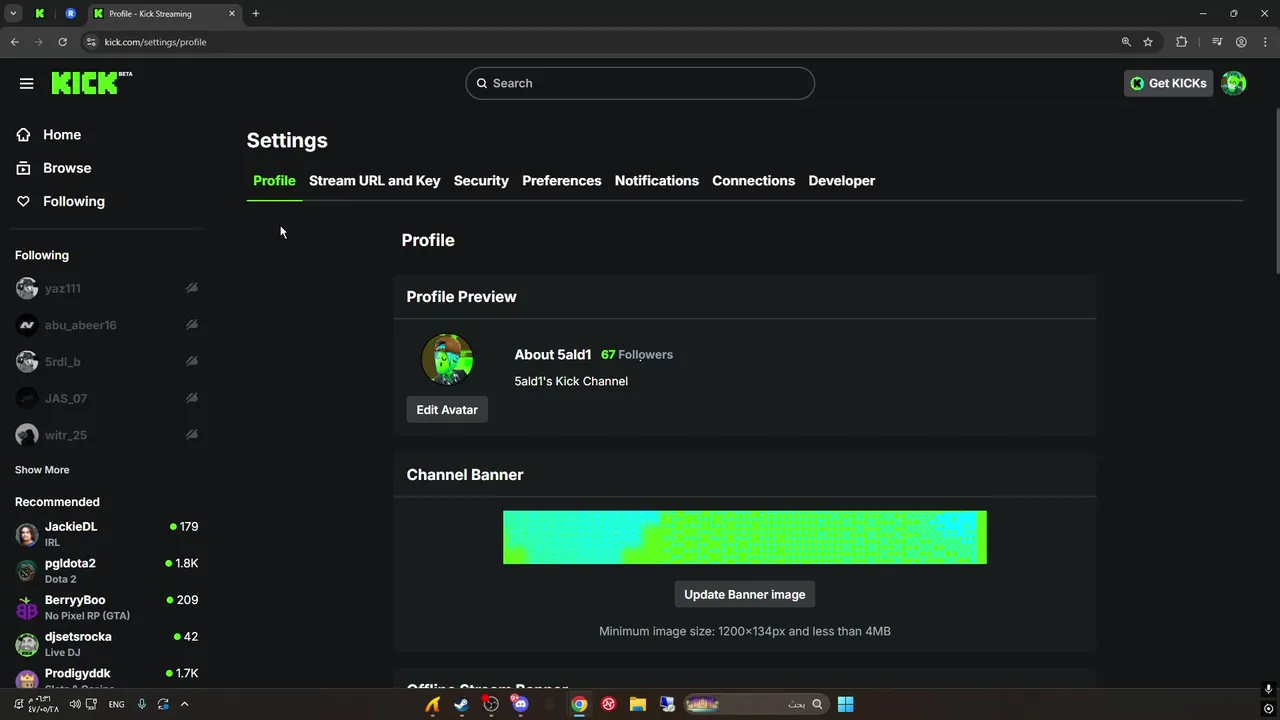Open Discord from the taskbar
This screenshot has height=720, width=1280.
(x=520, y=704)
